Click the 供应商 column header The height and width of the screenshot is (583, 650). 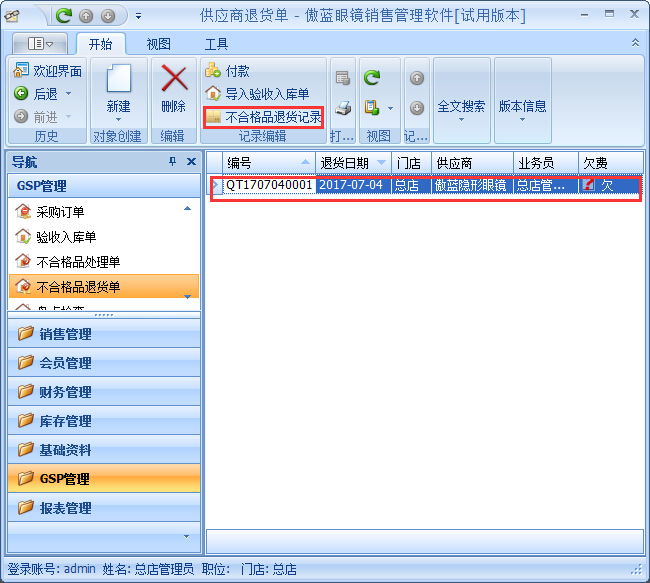pos(472,163)
